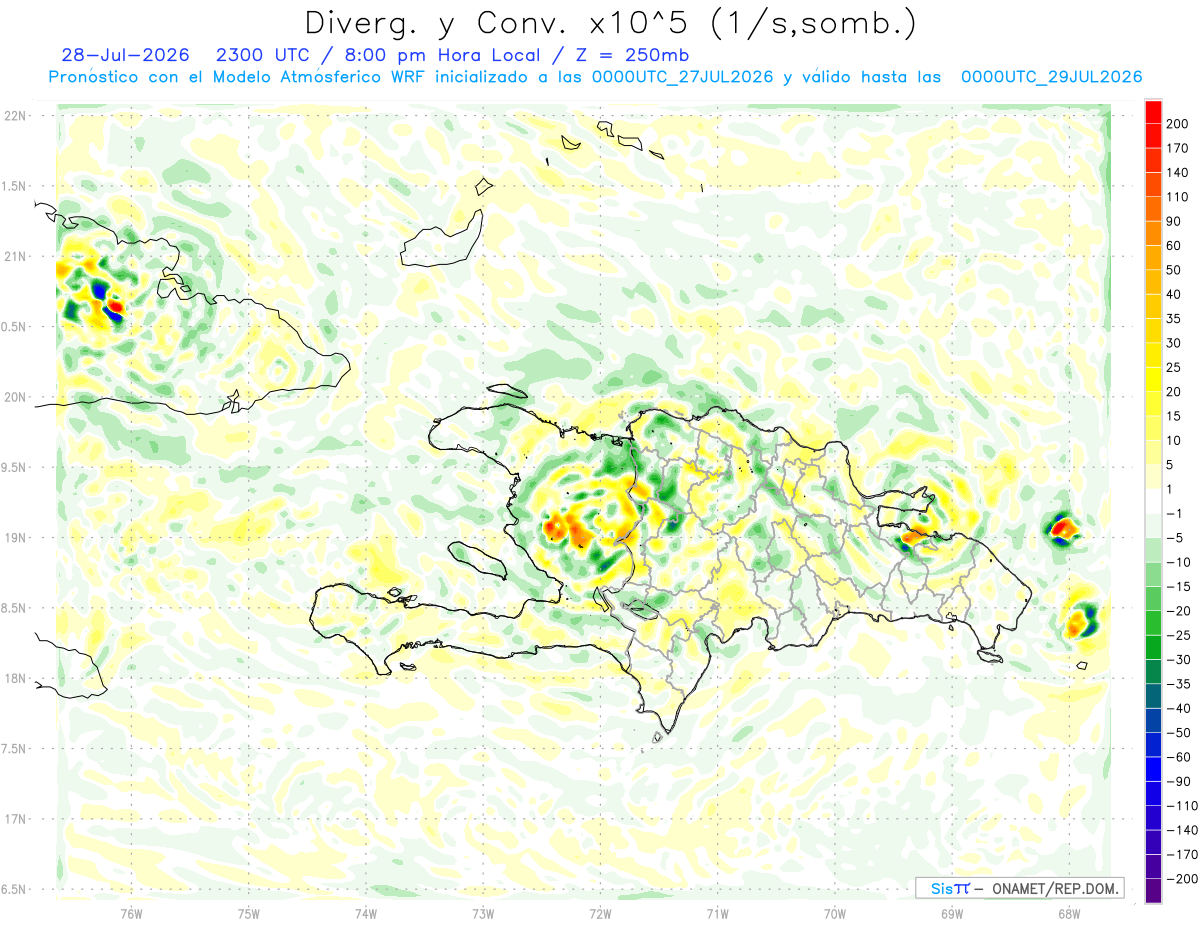Click the valid-until stamp '0000UTC_29JUL2026'
This screenshot has width=1200, height=927.
click(1052, 77)
